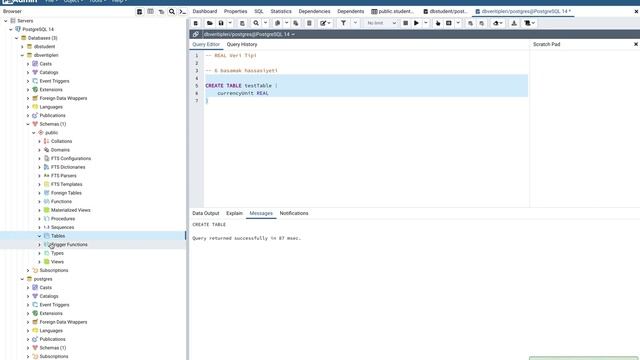Click the Open File folder icon
640x360 pixels.
[x=209, y=23]
